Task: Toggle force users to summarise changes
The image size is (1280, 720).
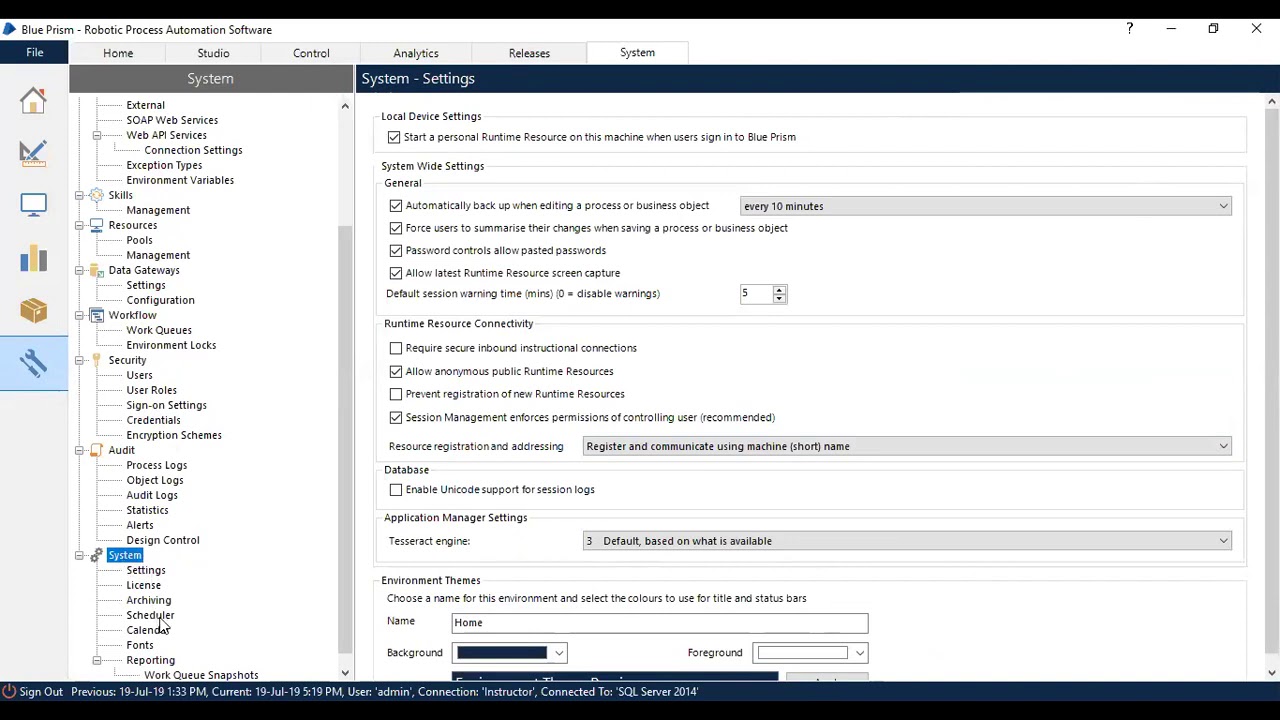Action: (396, 228)
